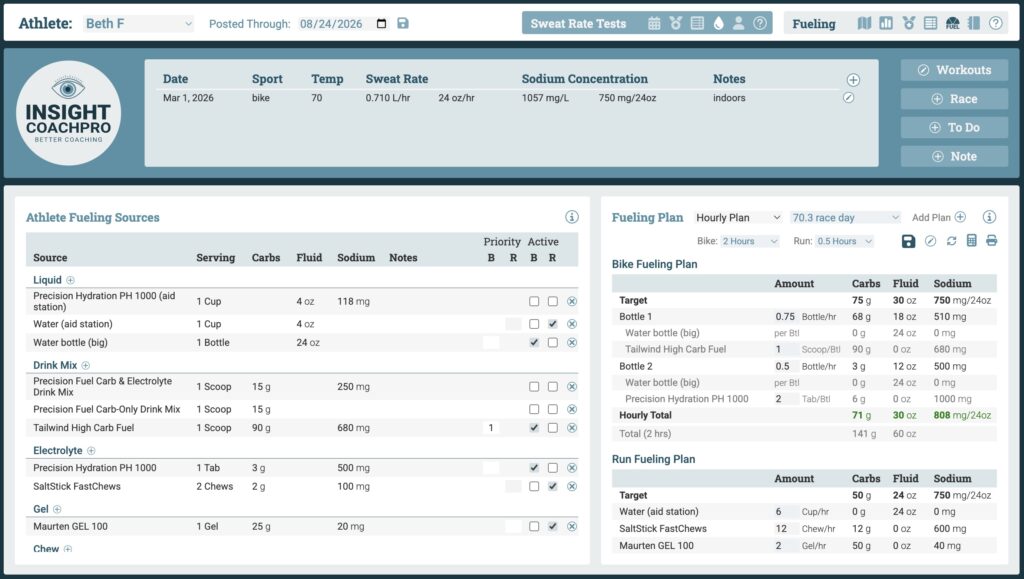Click the medal icon in Fueling bar
The height and width of the screenshot is (579, 1024).
pyautogui.click(x=908, y=23)
